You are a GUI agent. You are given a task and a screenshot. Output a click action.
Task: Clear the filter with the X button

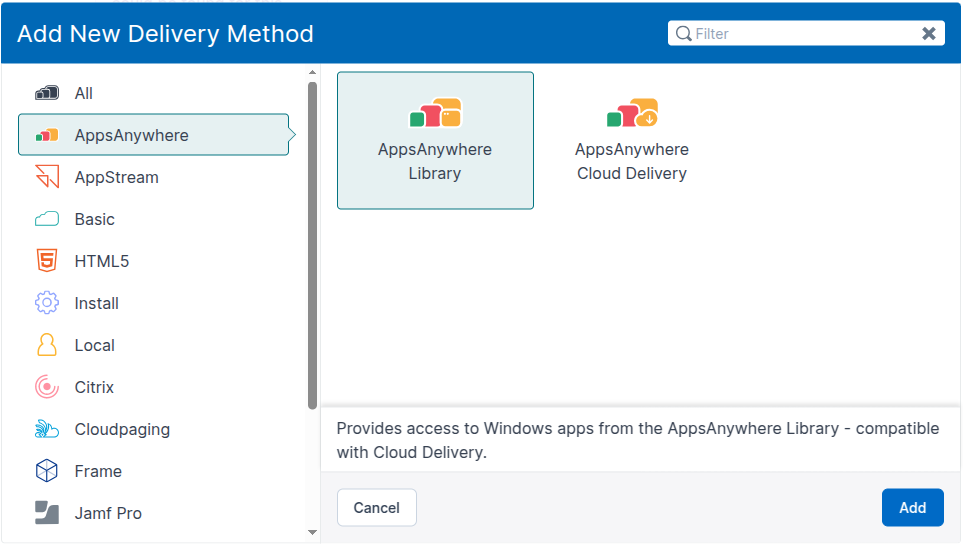tap(929, 34)
